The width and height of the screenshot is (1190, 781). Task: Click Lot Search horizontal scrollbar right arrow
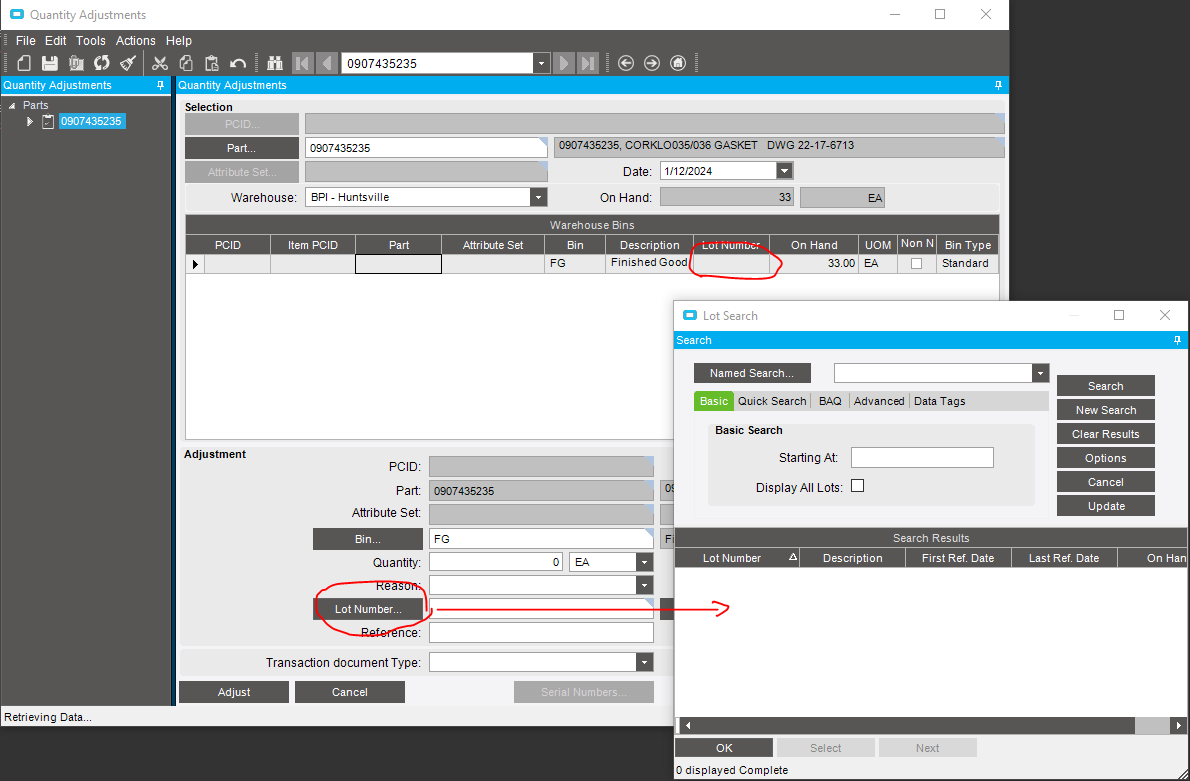pyautogui.click(x=1178, y=726)
